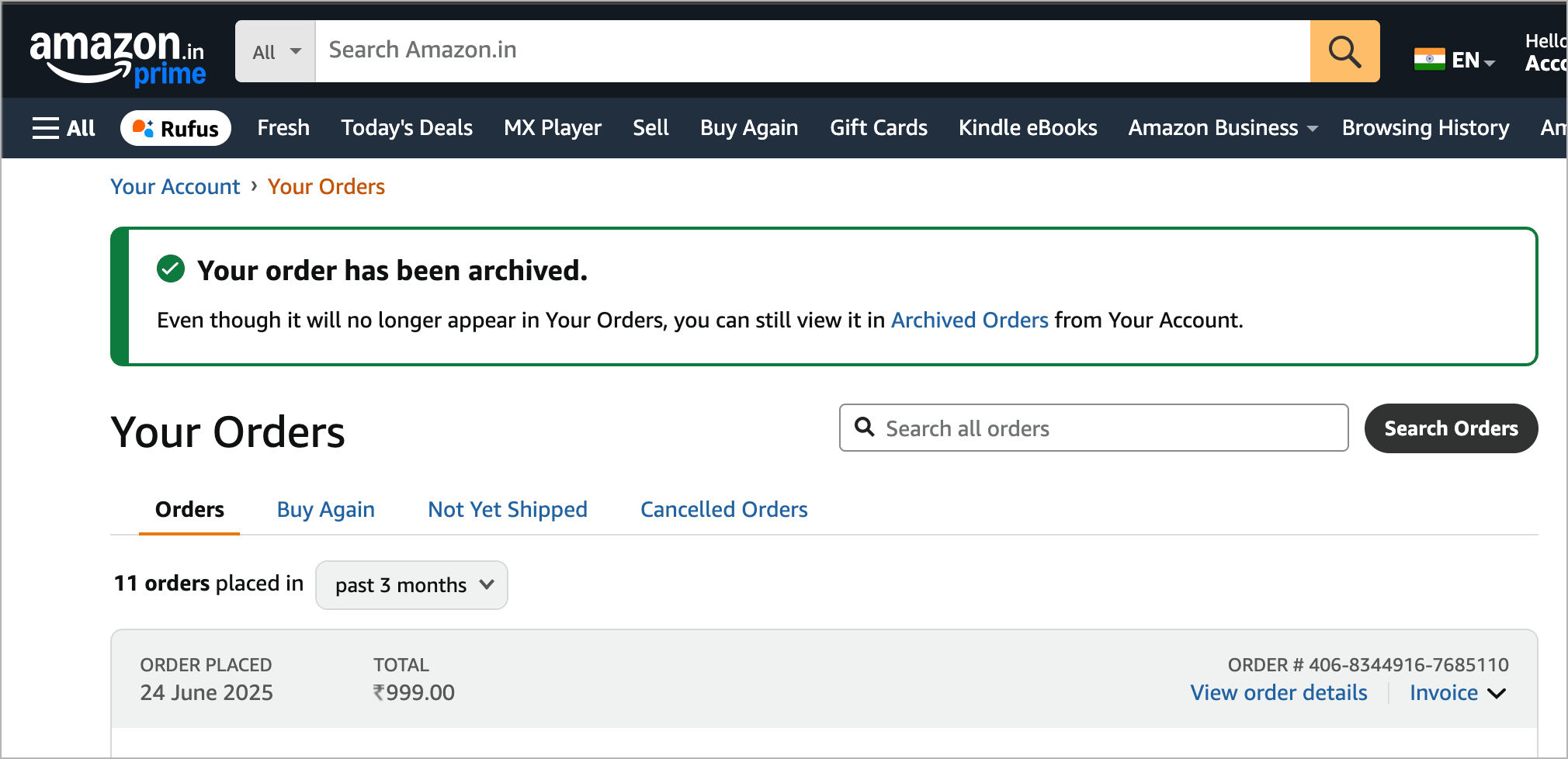This screenshot has width=1568, height=759.
Task: Click the search magnifier button
Action: tap(1344, 51)
